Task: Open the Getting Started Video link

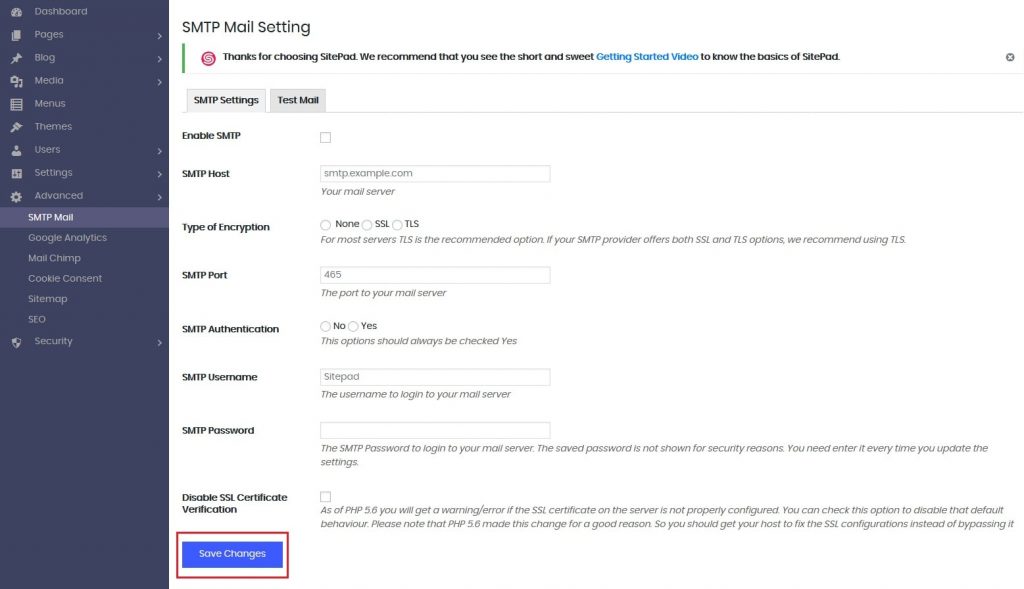Action: click(646, 57)
